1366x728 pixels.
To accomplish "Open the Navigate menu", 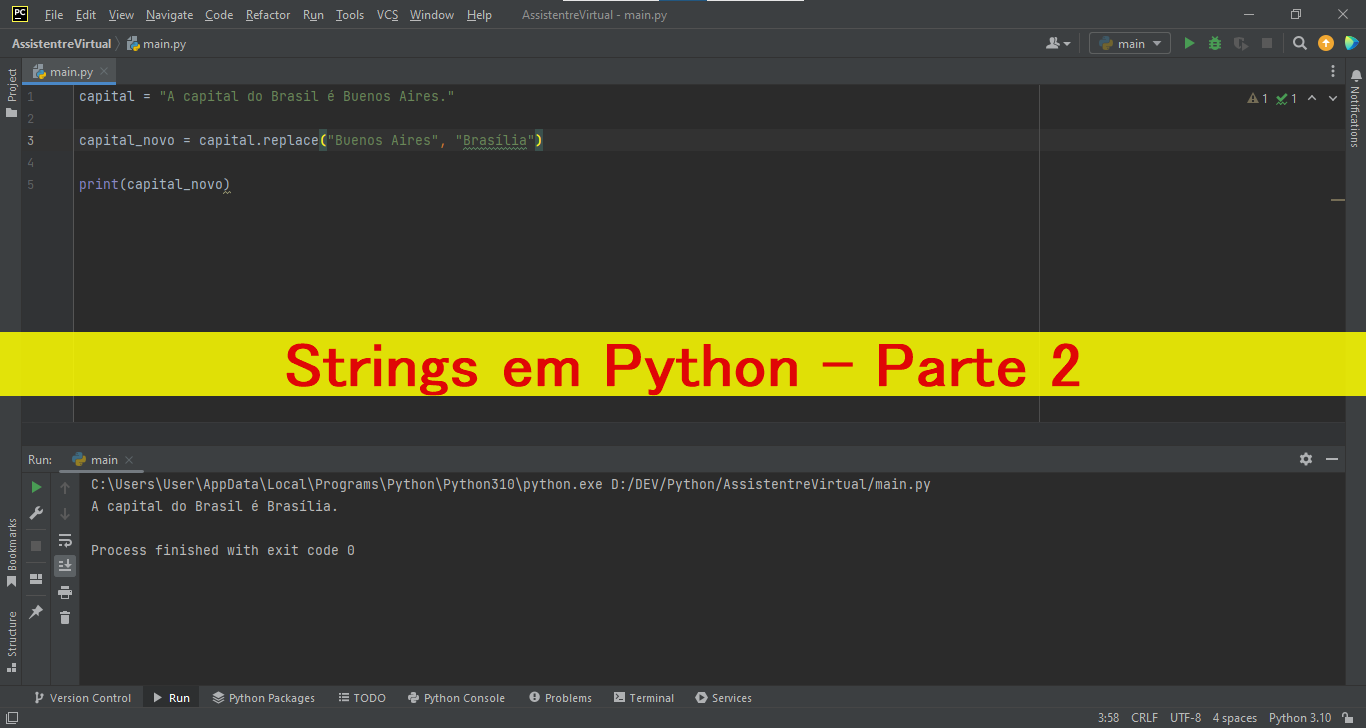I will pyautogui.click(x=169, y=14).
